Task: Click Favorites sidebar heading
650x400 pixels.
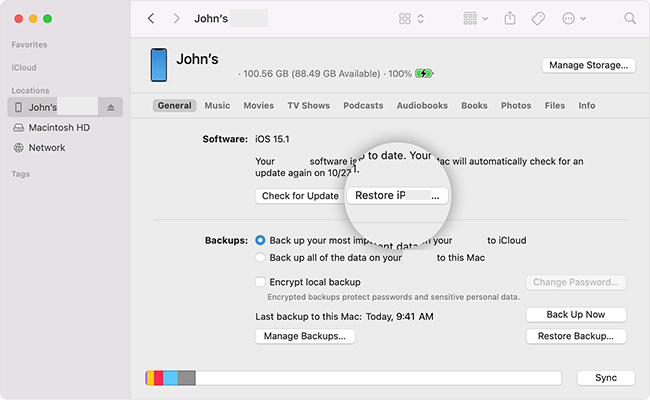Action: (x=29, y=44)
